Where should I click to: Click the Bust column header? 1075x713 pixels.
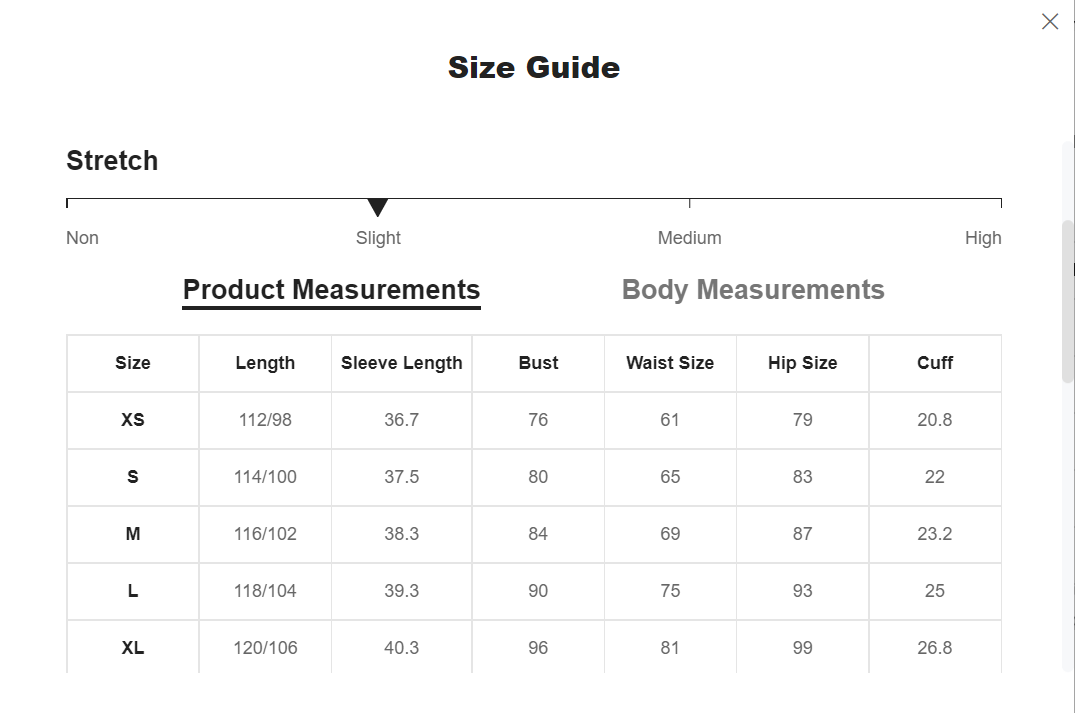click(538, 363)
